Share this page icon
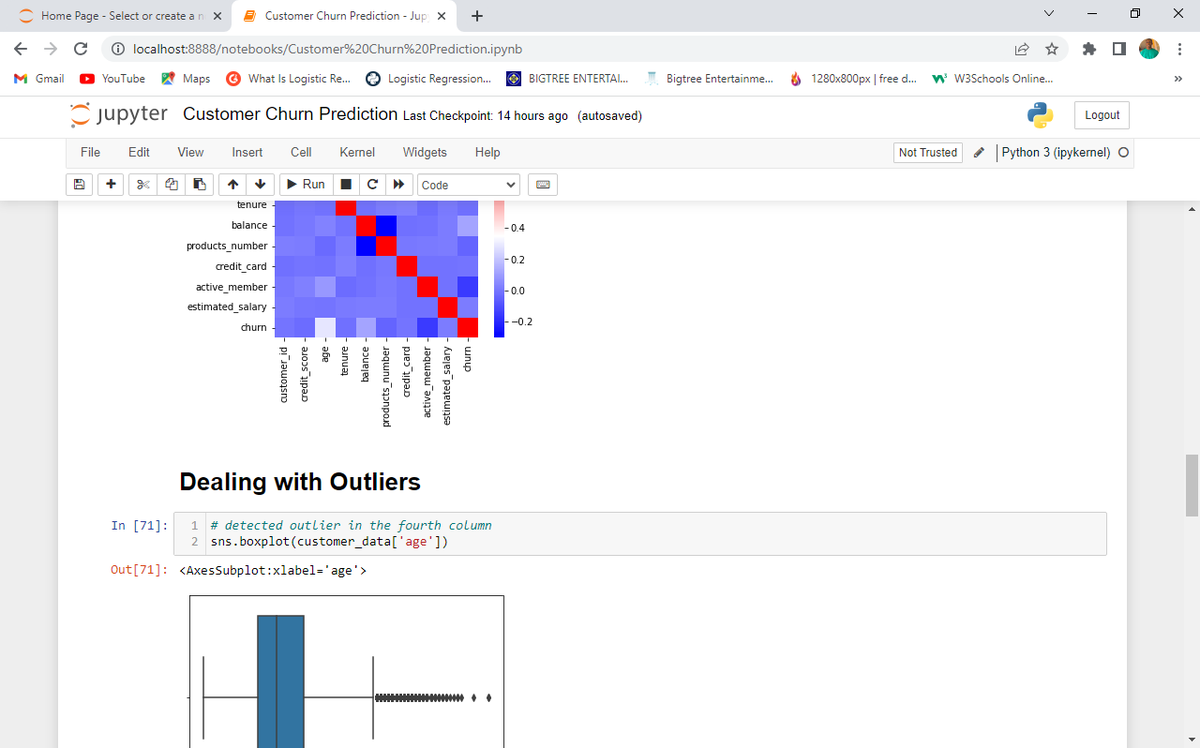1200x748 pixels. (1023, 48)
